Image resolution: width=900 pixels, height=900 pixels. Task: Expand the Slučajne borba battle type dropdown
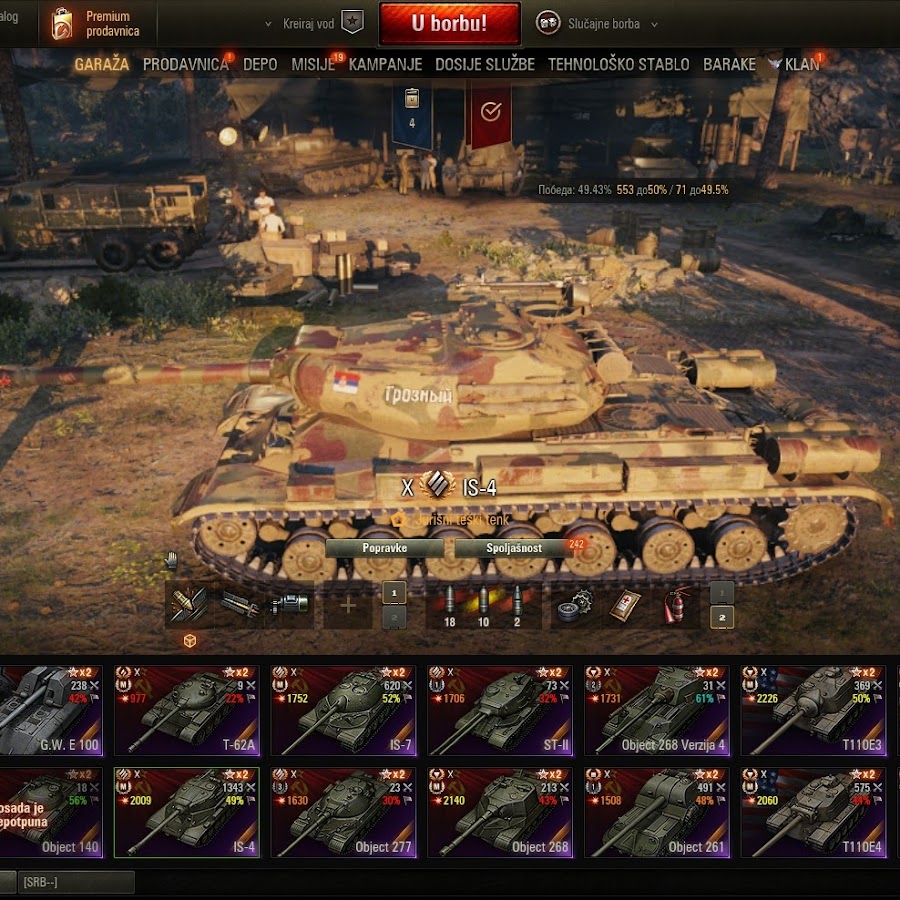point(654,24)
